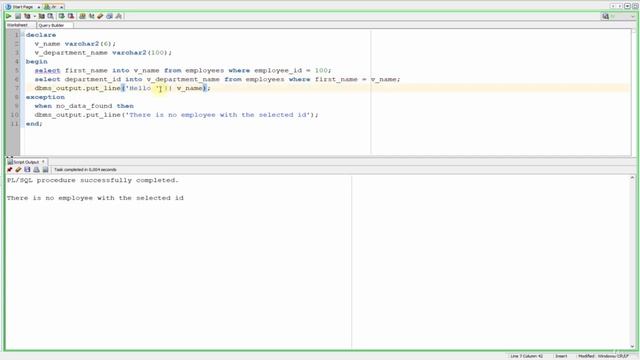Screen dimensions: 640x360
Task: Click the Script Output save icon
Action: pyautogui.click(x=27, y=169)
